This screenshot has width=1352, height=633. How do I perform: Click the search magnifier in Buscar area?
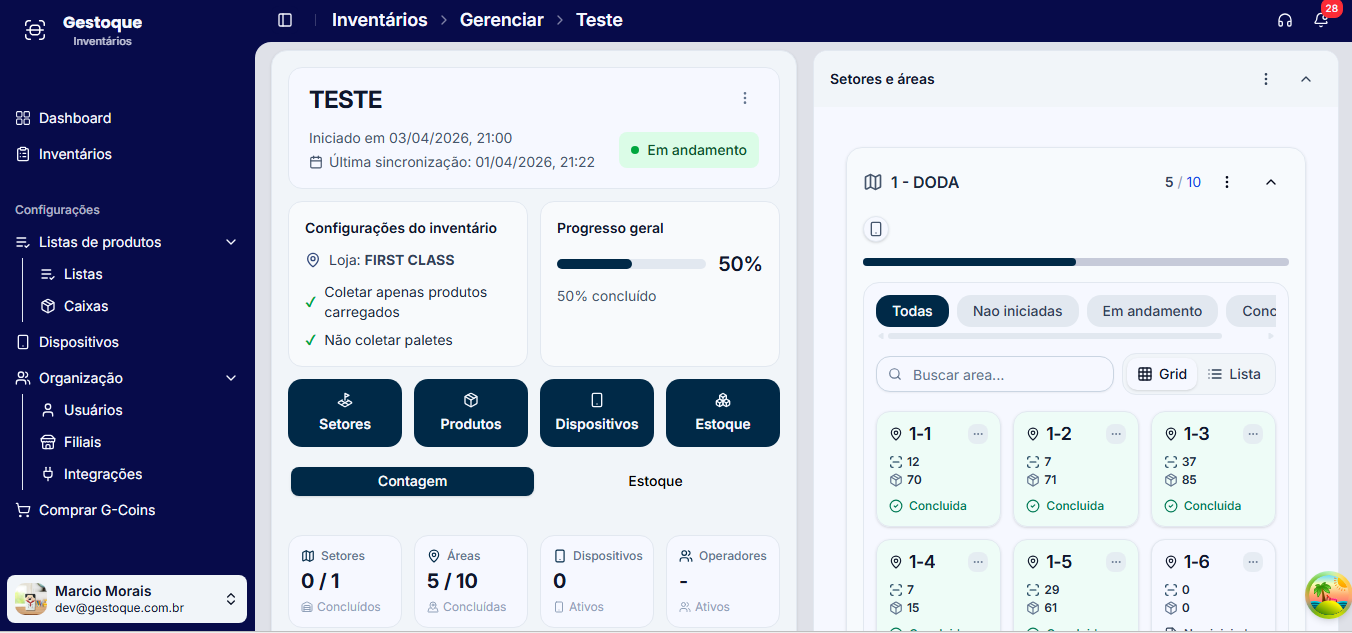pos(893,375)
